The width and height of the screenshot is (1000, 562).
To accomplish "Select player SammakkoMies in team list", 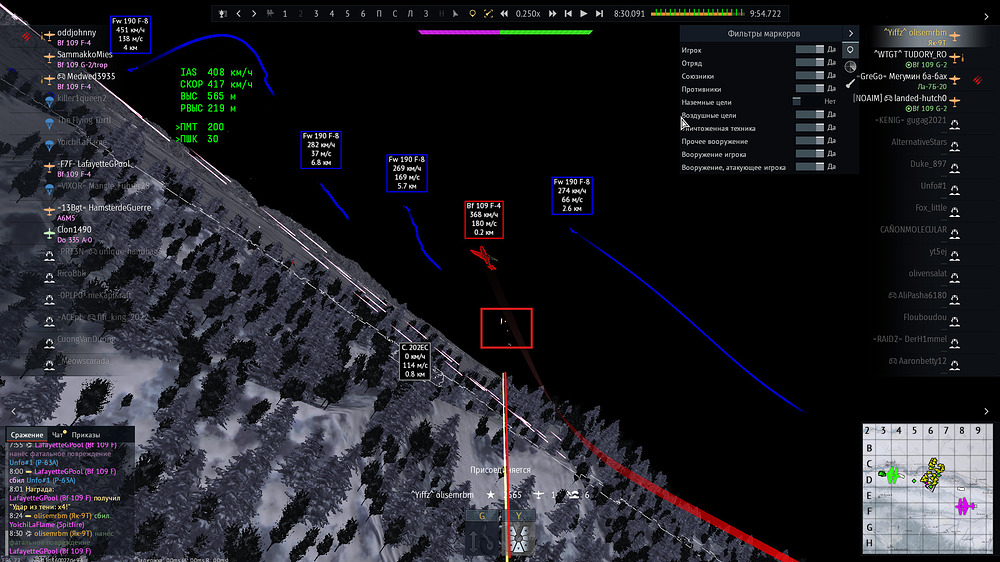I will point(85,54).
